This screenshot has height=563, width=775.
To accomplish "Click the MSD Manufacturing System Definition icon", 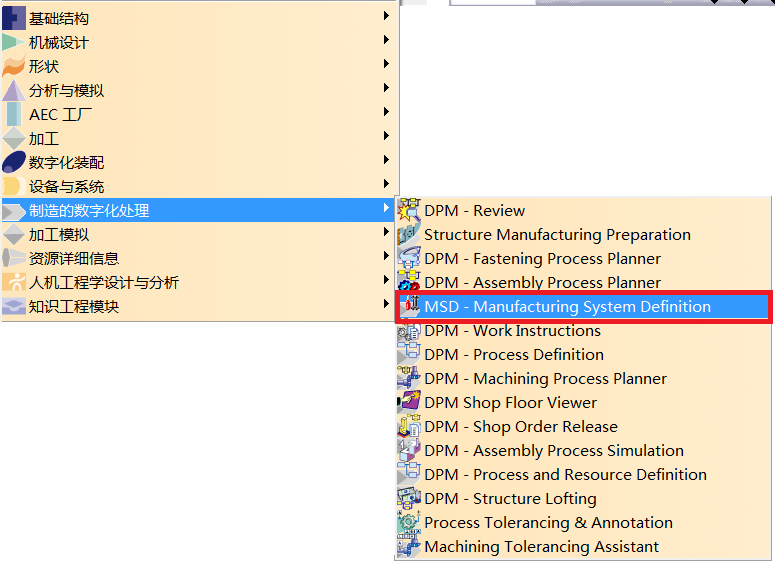I will (410, 306).
